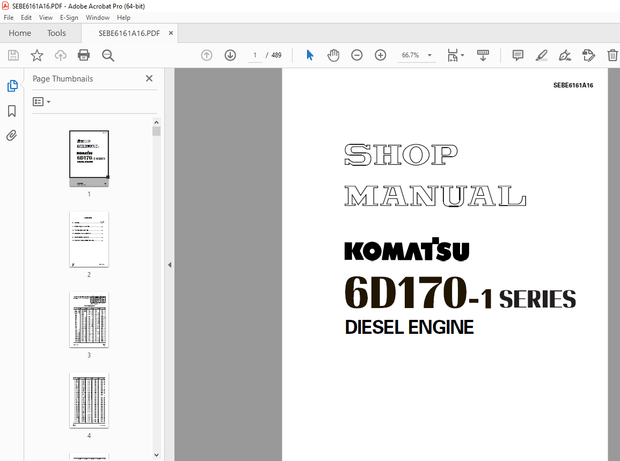620x461 pixels.
Task: Add file to starred with star icon
Action: click(37, 55)
